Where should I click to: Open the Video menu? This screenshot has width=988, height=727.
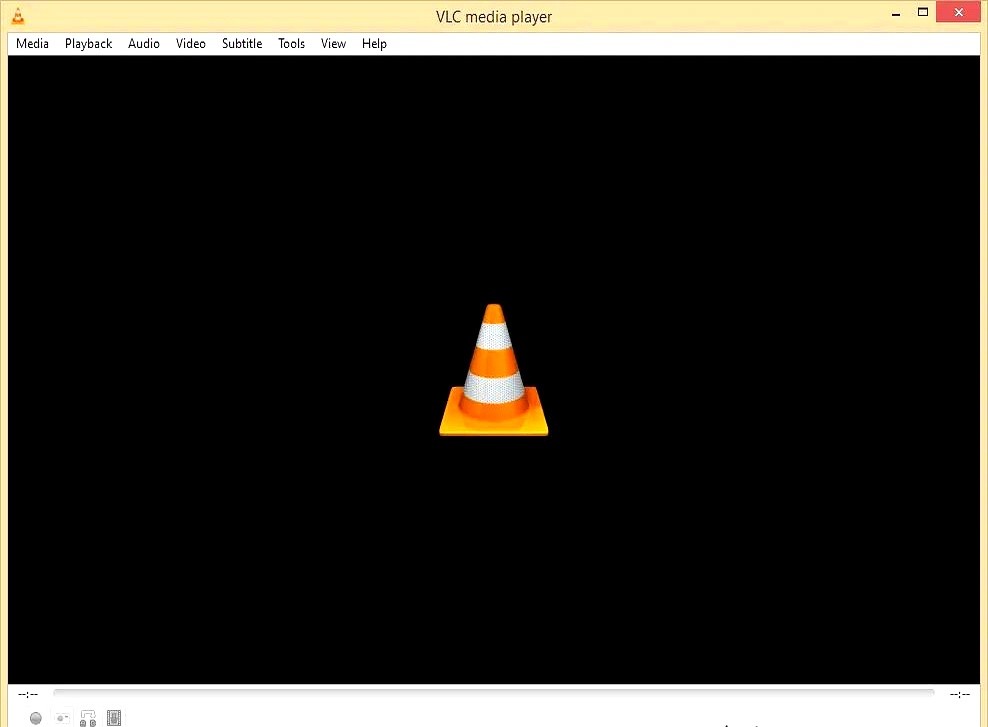[190, 43]
